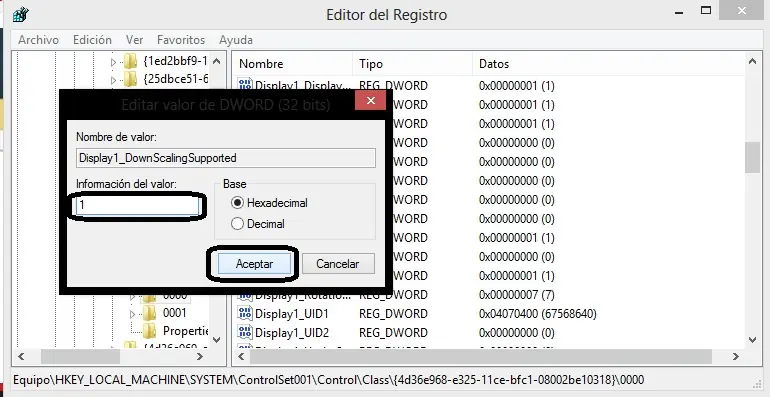This screenshot has width=770, height=397.
Task: Click the tree pane scroll down arrow
Action: pos(217,340)
